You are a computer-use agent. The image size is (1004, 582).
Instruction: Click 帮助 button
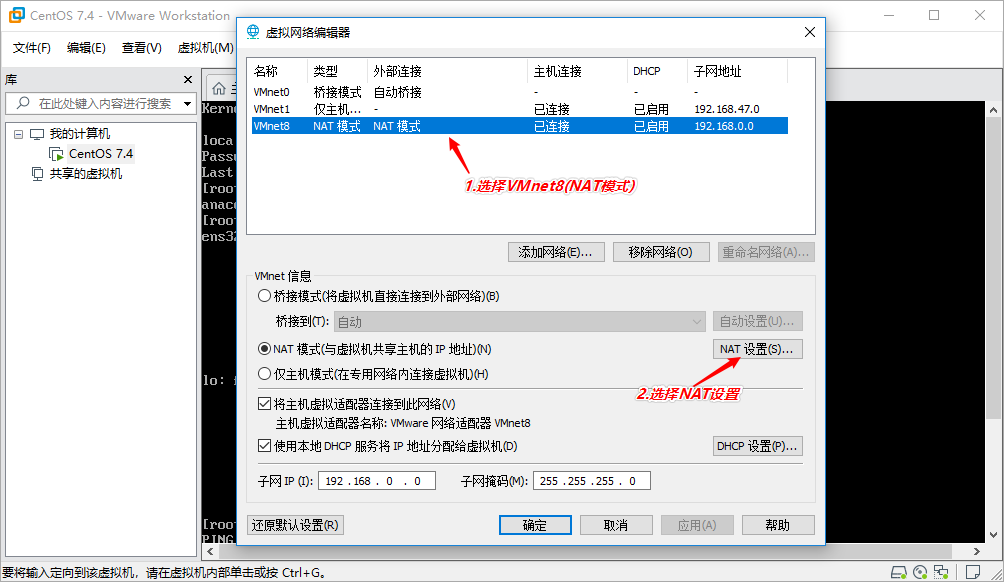(x=778, y=525)
